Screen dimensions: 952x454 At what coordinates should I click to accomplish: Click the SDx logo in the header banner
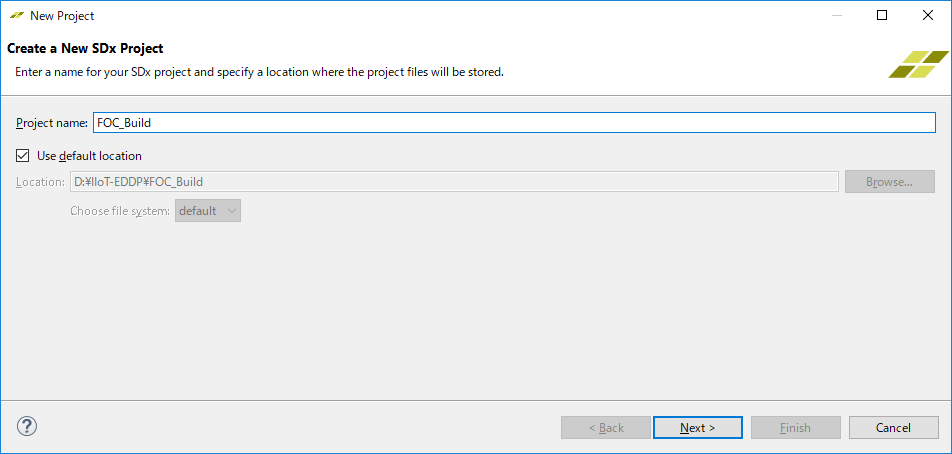pyautogui.click(x=917, y=64)
